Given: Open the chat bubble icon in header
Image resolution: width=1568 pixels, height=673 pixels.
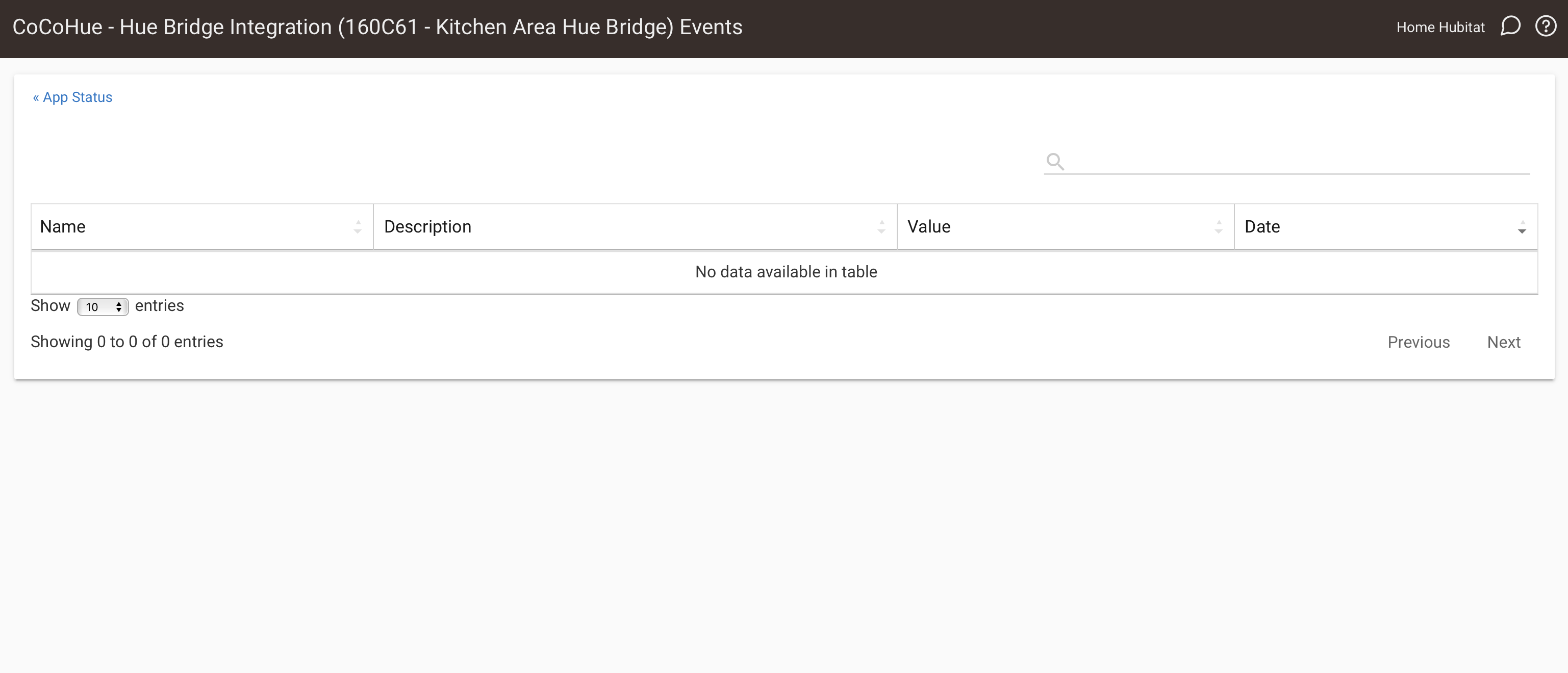Looking at the screenshot, I should pos(1510,26).
